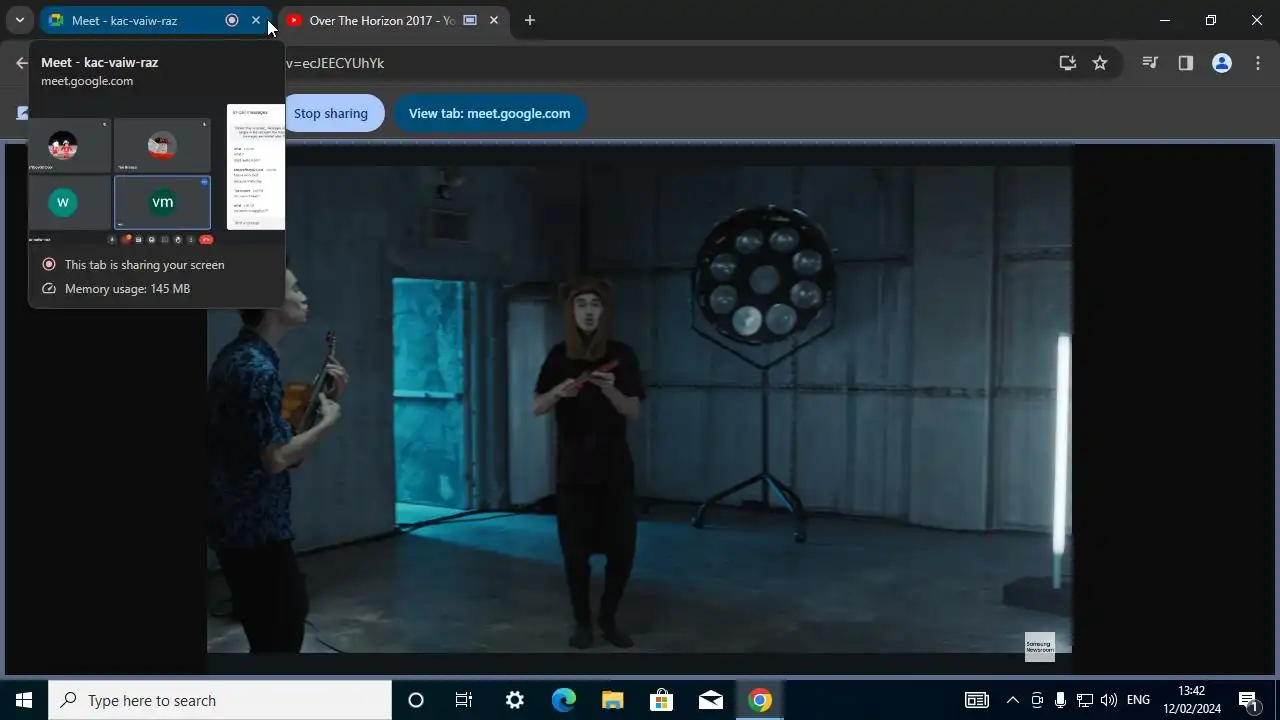Click the address bar URL text
Image resolution: width=1280 pixels, height=720 pixels.
(334, 63)
